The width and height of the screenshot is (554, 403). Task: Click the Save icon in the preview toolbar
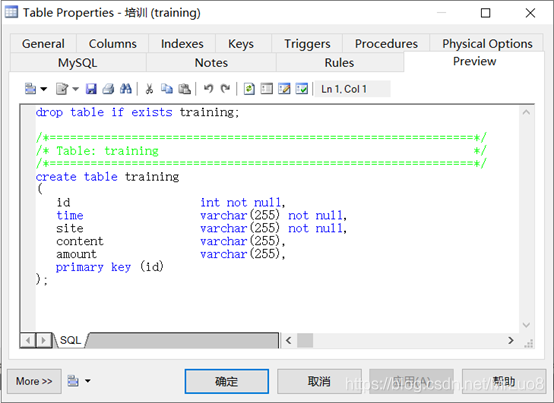tap(91, 89)
